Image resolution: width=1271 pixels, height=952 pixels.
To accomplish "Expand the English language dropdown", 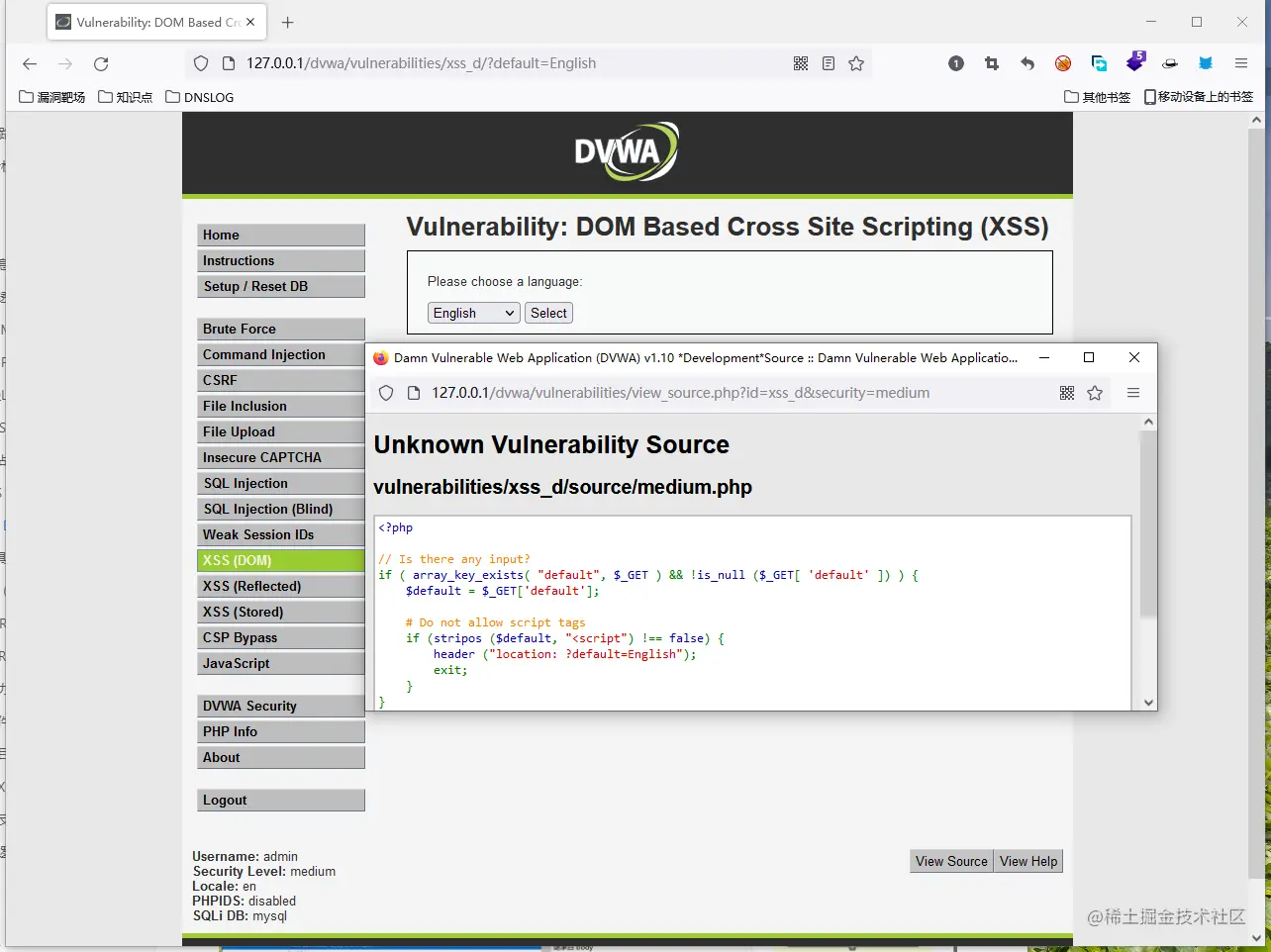I will 474,313.
